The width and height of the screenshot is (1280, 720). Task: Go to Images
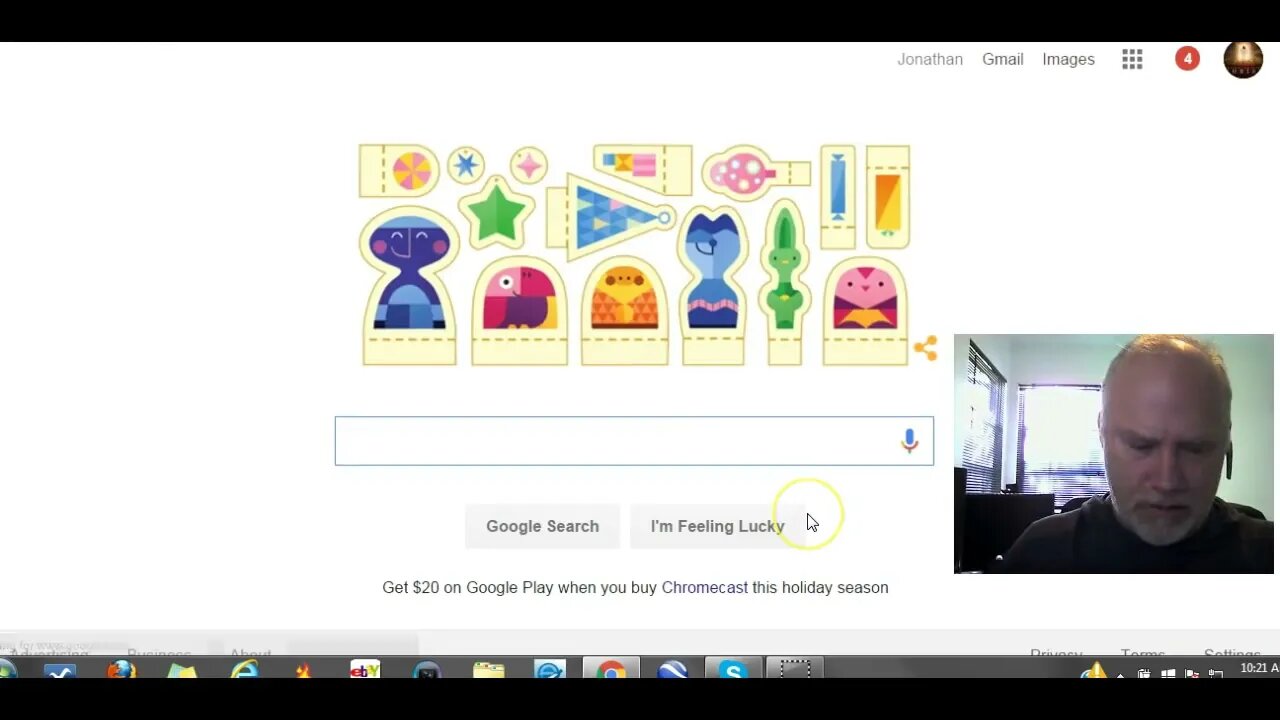(1068, 59)
